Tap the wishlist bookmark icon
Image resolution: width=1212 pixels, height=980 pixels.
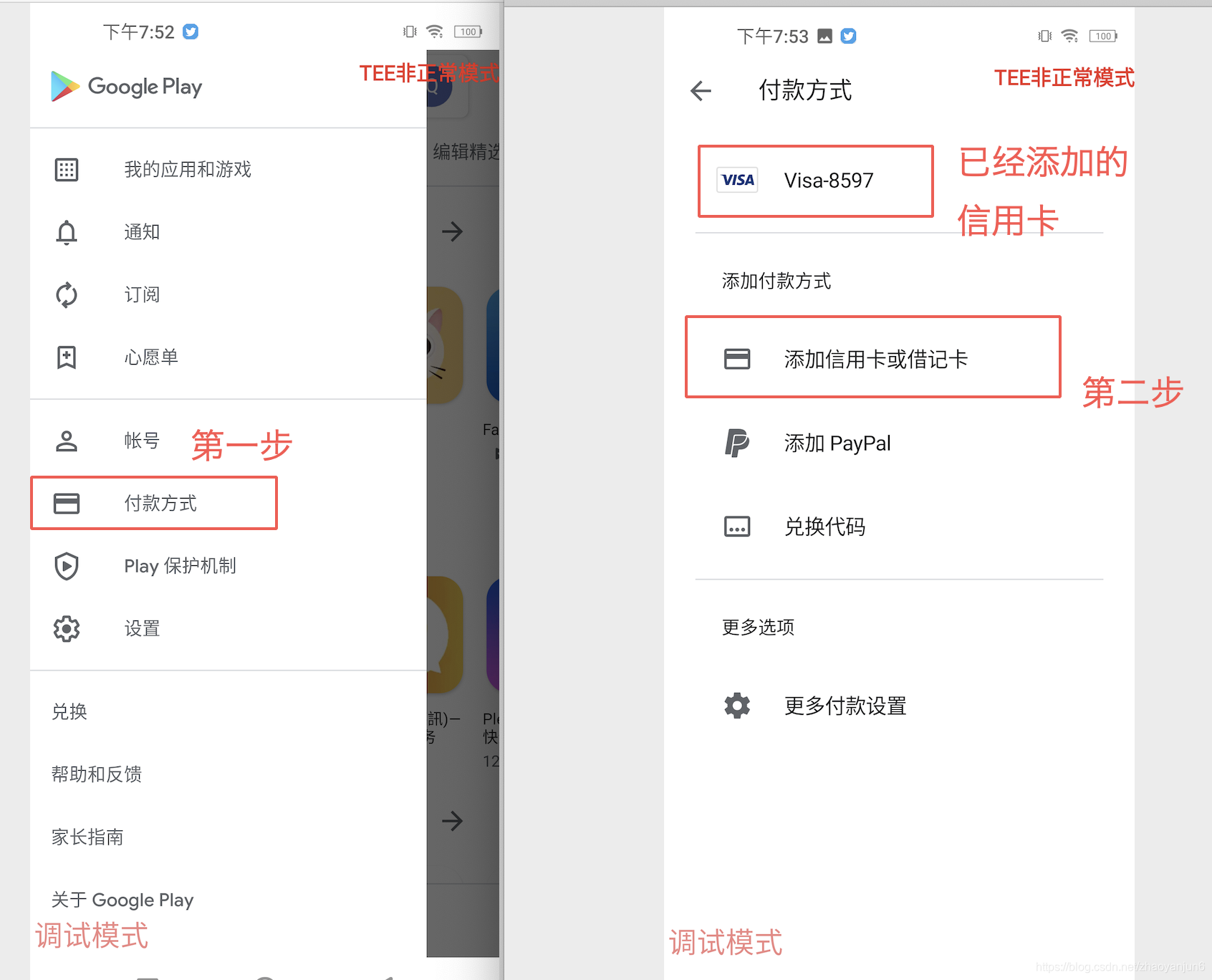(67, 357)
